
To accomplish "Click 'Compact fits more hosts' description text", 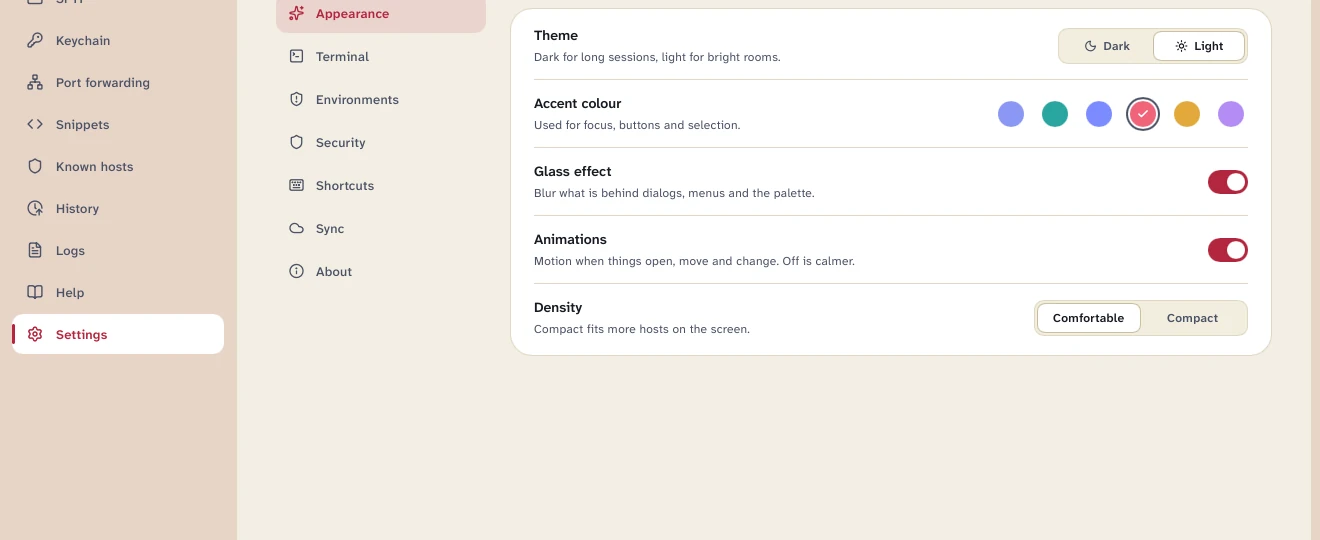I will pyautogui.click(x=642, y=329).
